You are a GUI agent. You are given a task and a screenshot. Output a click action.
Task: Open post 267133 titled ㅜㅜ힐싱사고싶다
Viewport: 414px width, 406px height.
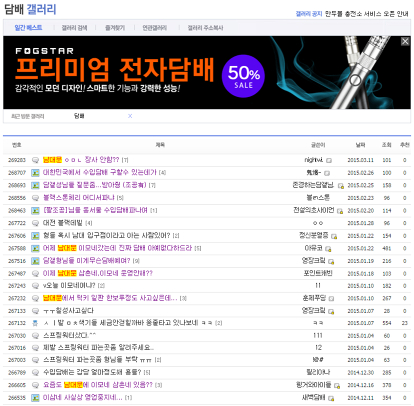click(x=68, y=311)
